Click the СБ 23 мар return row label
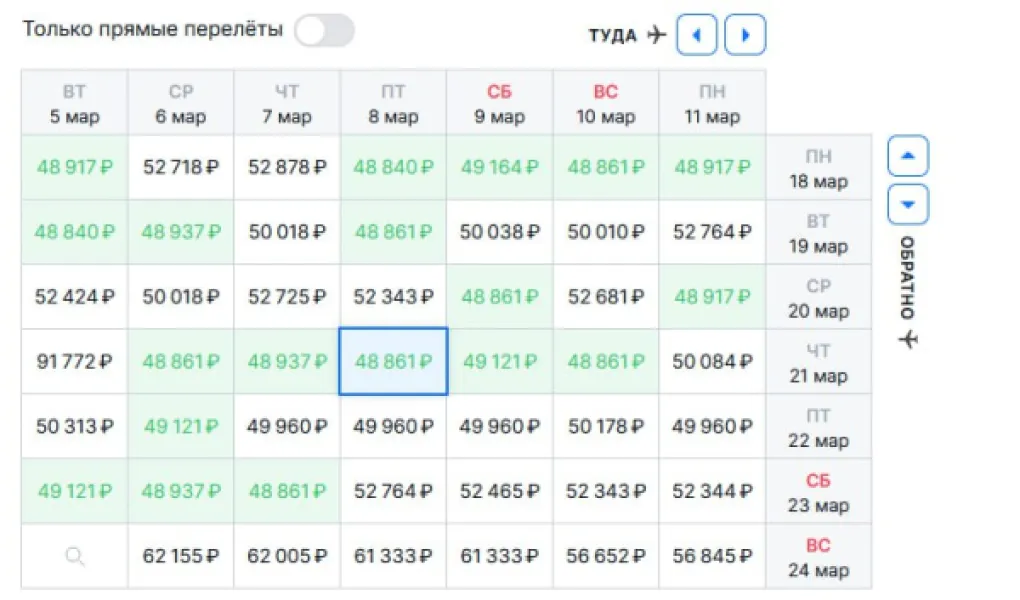The image size is (1020, 600). (818, 492)
